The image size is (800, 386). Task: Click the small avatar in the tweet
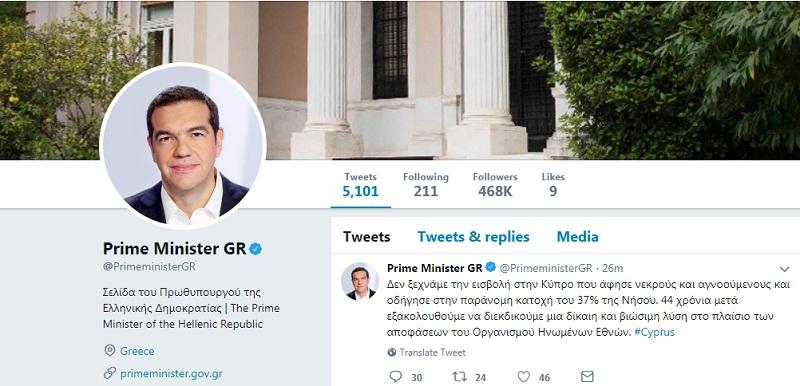(x=360, y=281)
